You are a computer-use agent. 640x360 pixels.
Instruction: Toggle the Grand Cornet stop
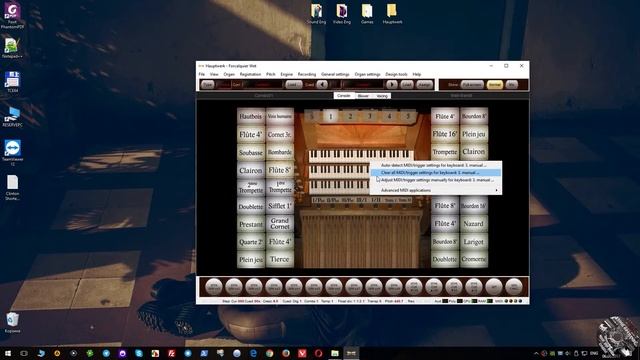(280, 224)
